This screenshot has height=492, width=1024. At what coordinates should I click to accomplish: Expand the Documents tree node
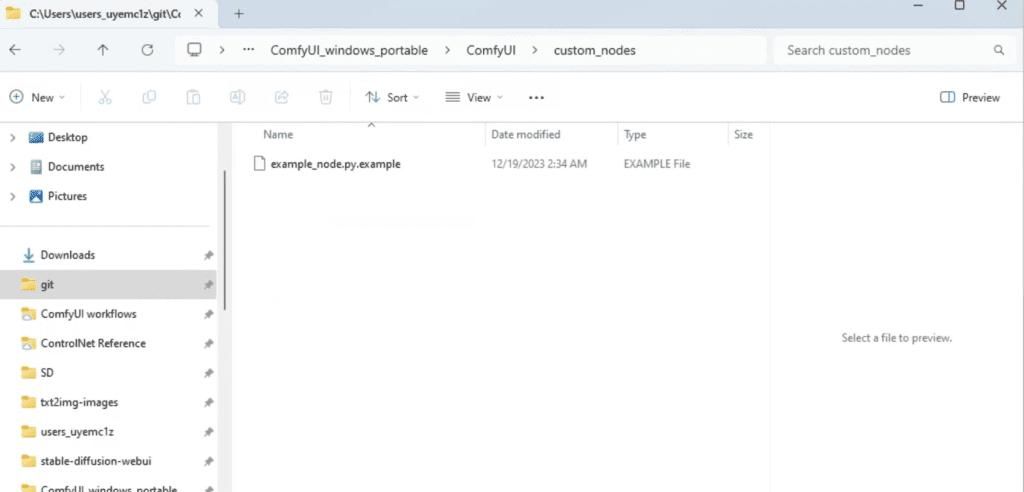pyautogui.click(x=12, y=167)
